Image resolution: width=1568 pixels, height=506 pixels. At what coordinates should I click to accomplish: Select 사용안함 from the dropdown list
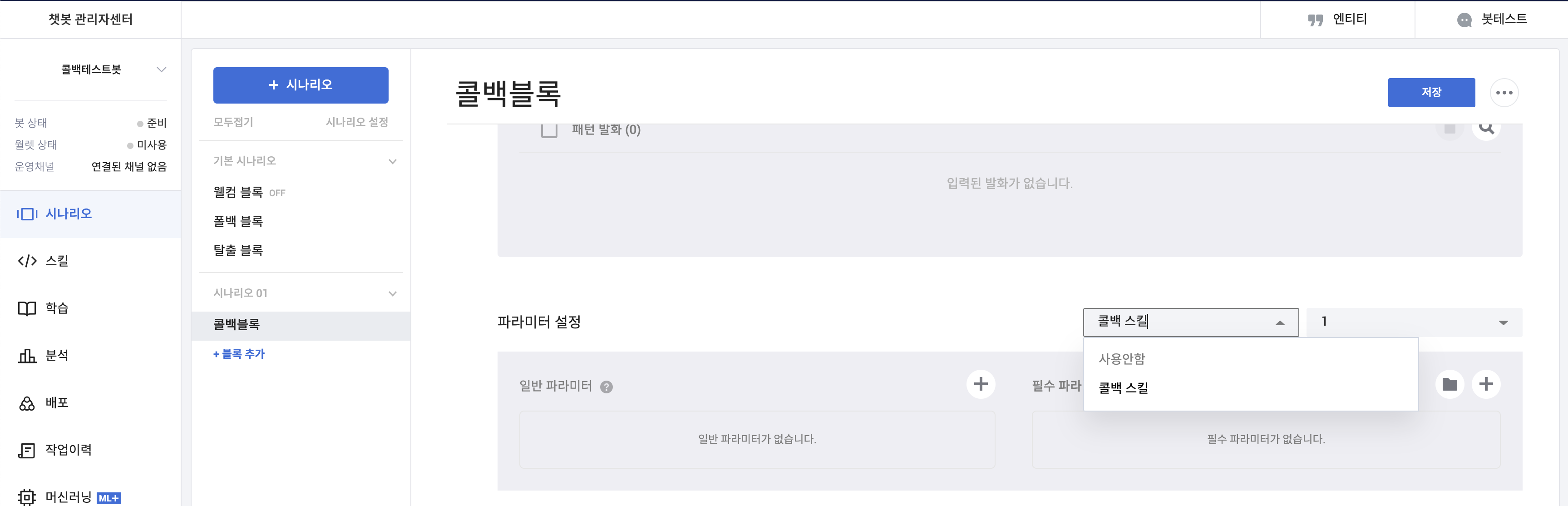[1122, 359]
